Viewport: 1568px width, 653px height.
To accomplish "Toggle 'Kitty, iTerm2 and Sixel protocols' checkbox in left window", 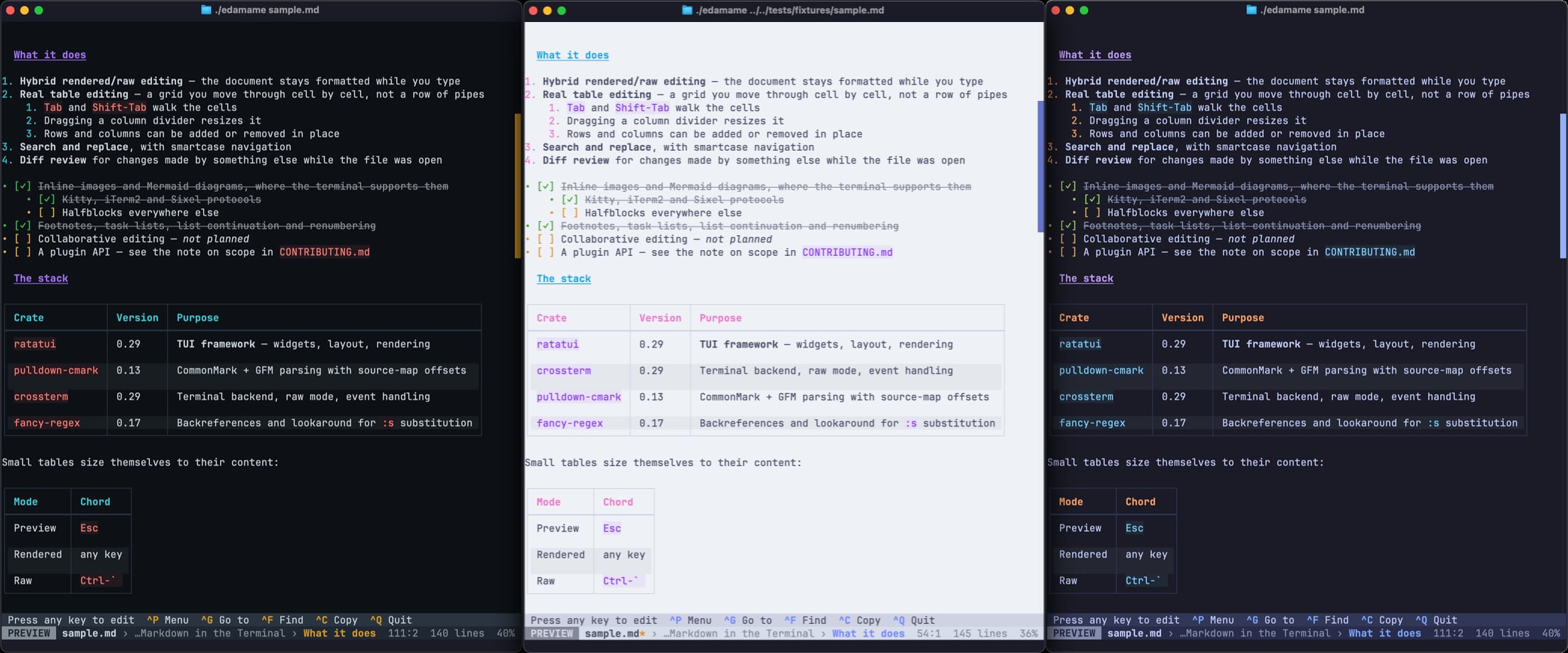I will click(x=47, y=200).
